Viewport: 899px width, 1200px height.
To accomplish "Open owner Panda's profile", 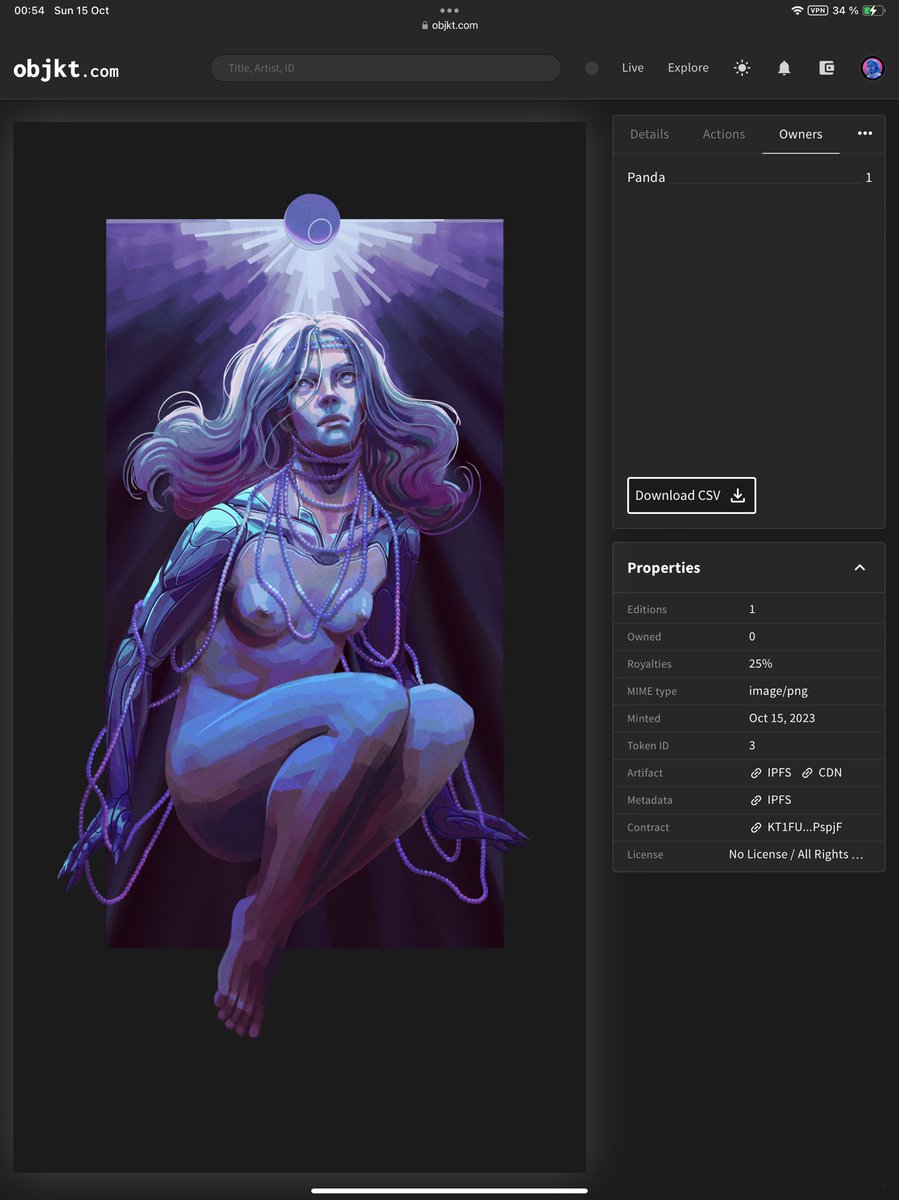I will [646, 177].
